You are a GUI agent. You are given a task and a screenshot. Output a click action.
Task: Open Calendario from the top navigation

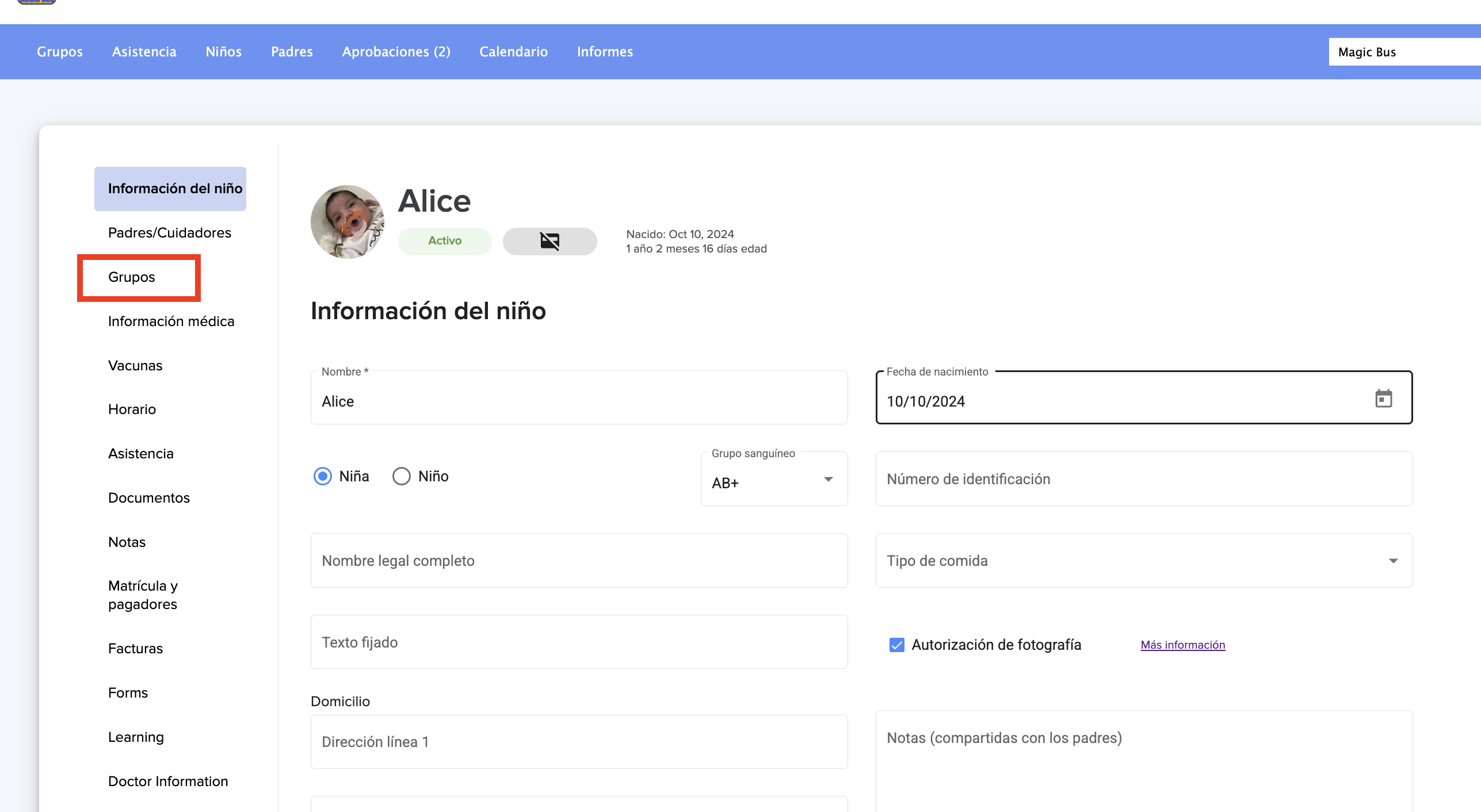click(513, 52)
